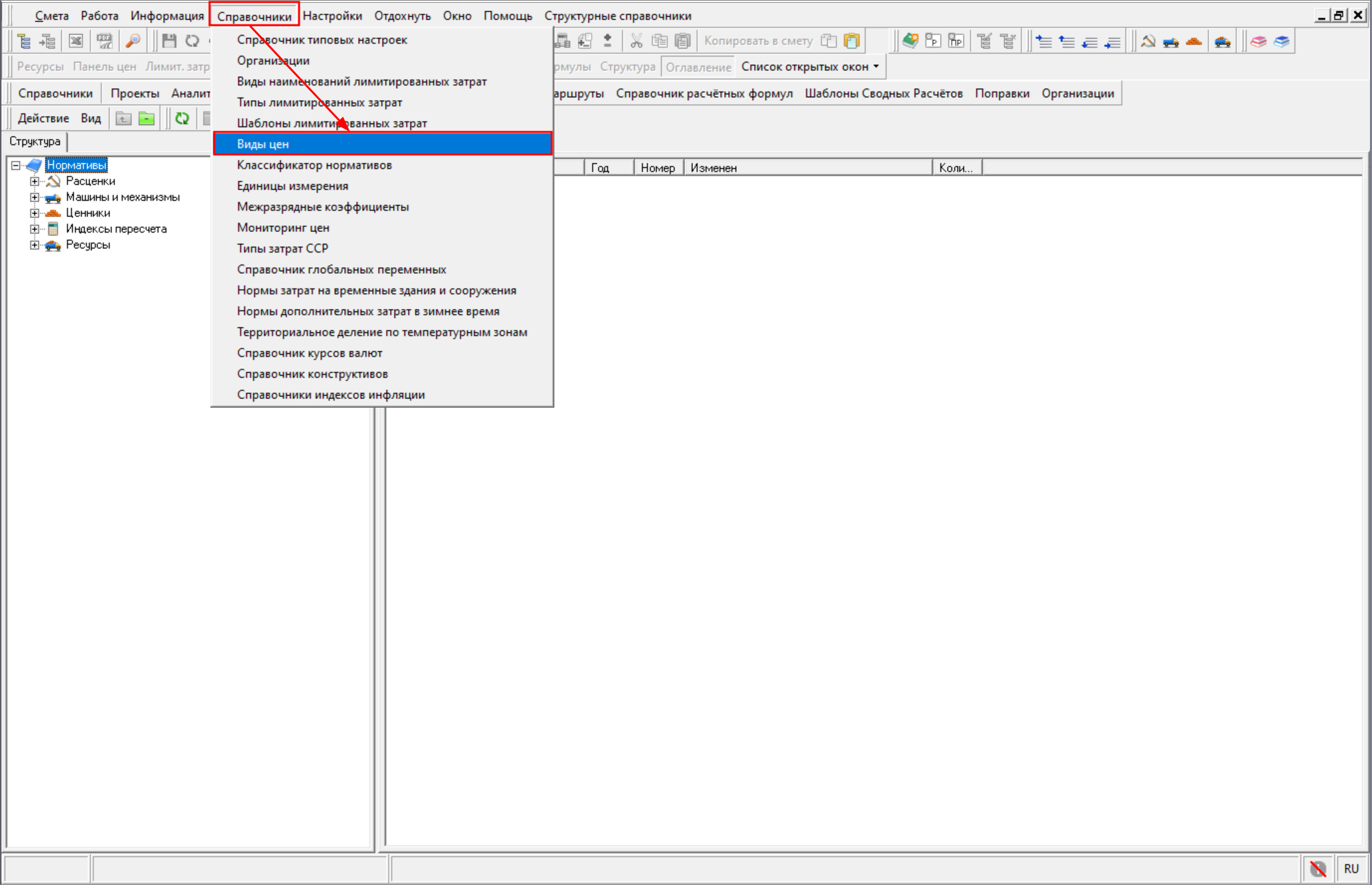Click the Изменен column header
This screenshot has width=1372, height=885.
point(808,168)
